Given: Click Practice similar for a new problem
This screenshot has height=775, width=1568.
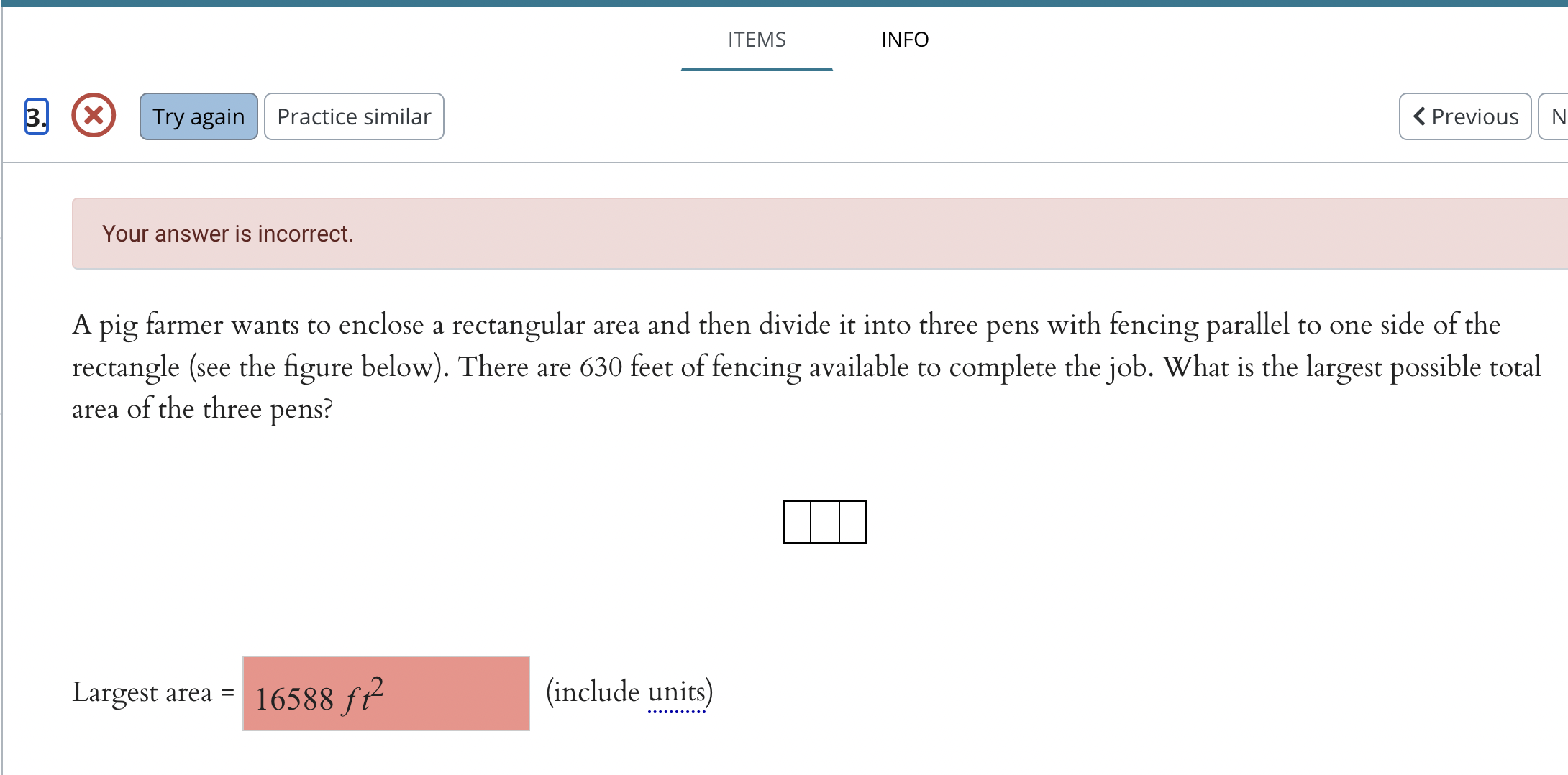Looking at the screenshot, I should coord(354,116).
